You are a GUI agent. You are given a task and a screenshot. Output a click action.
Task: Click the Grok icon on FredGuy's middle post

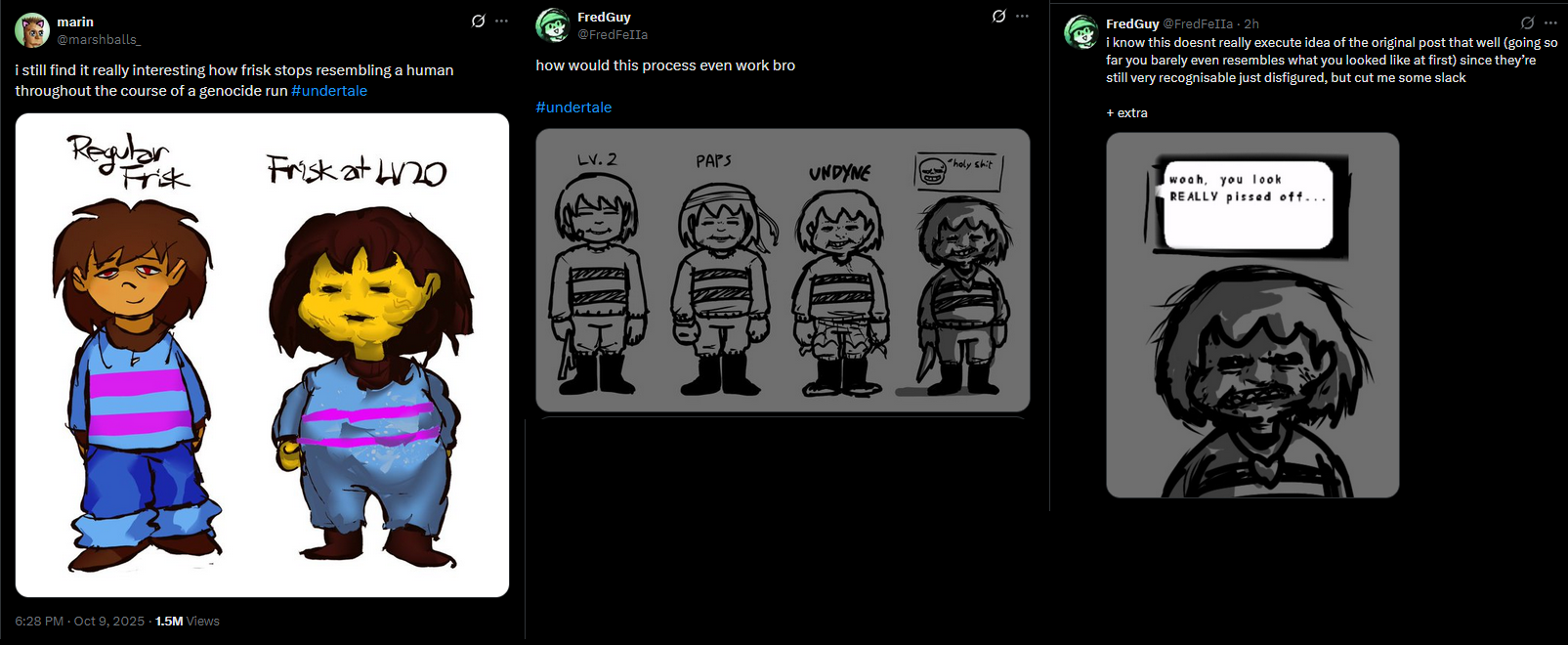point(998,16)
